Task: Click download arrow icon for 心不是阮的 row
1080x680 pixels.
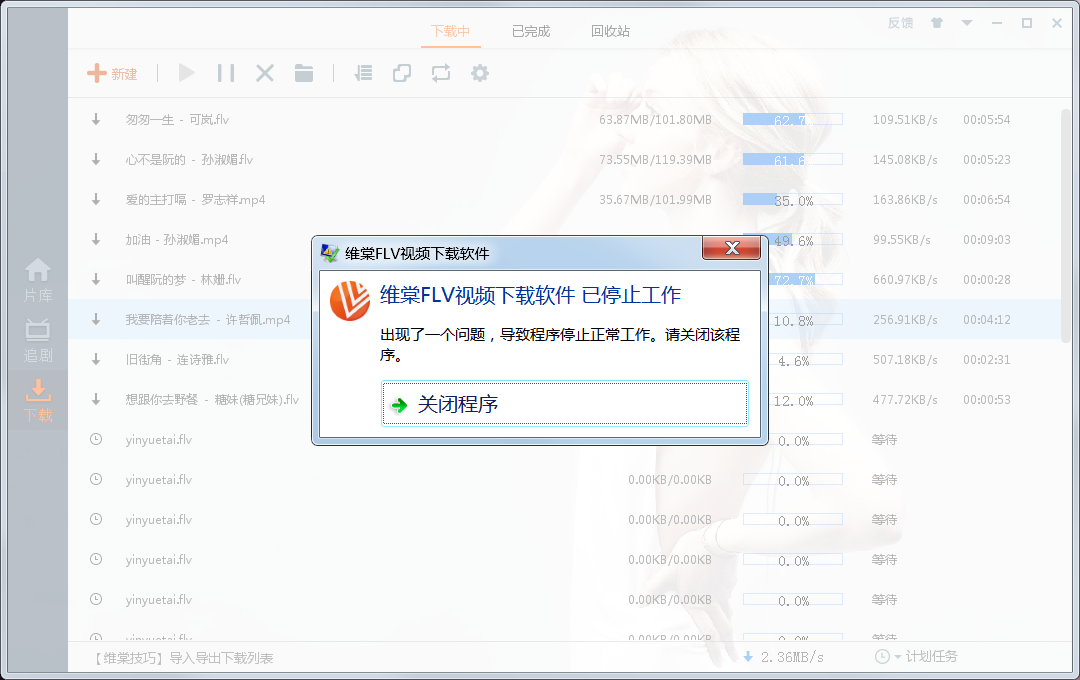Action: (x=96, y=159)
